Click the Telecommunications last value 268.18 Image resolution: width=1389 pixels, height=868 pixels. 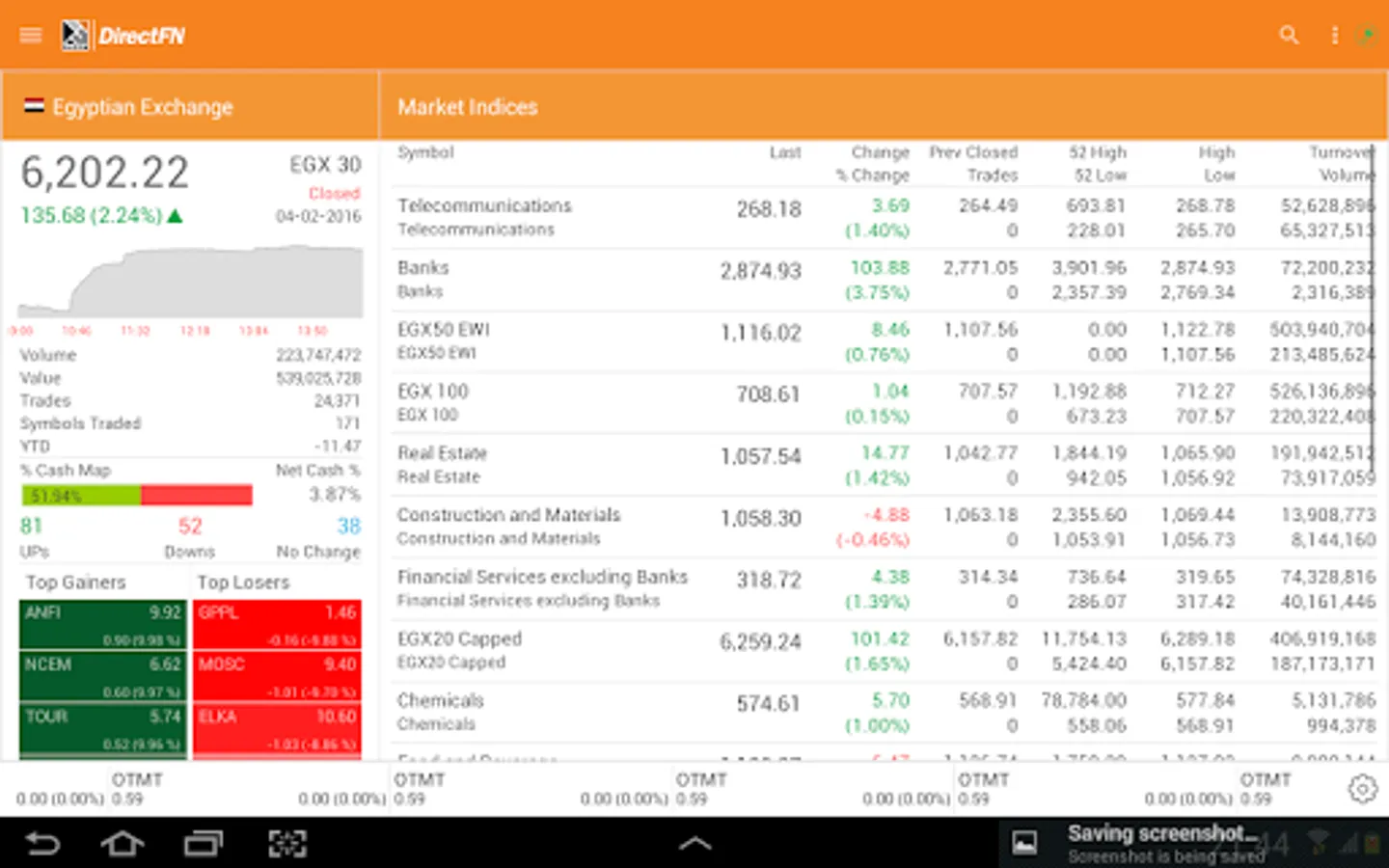pyautogui.click(x=769, y=209)
